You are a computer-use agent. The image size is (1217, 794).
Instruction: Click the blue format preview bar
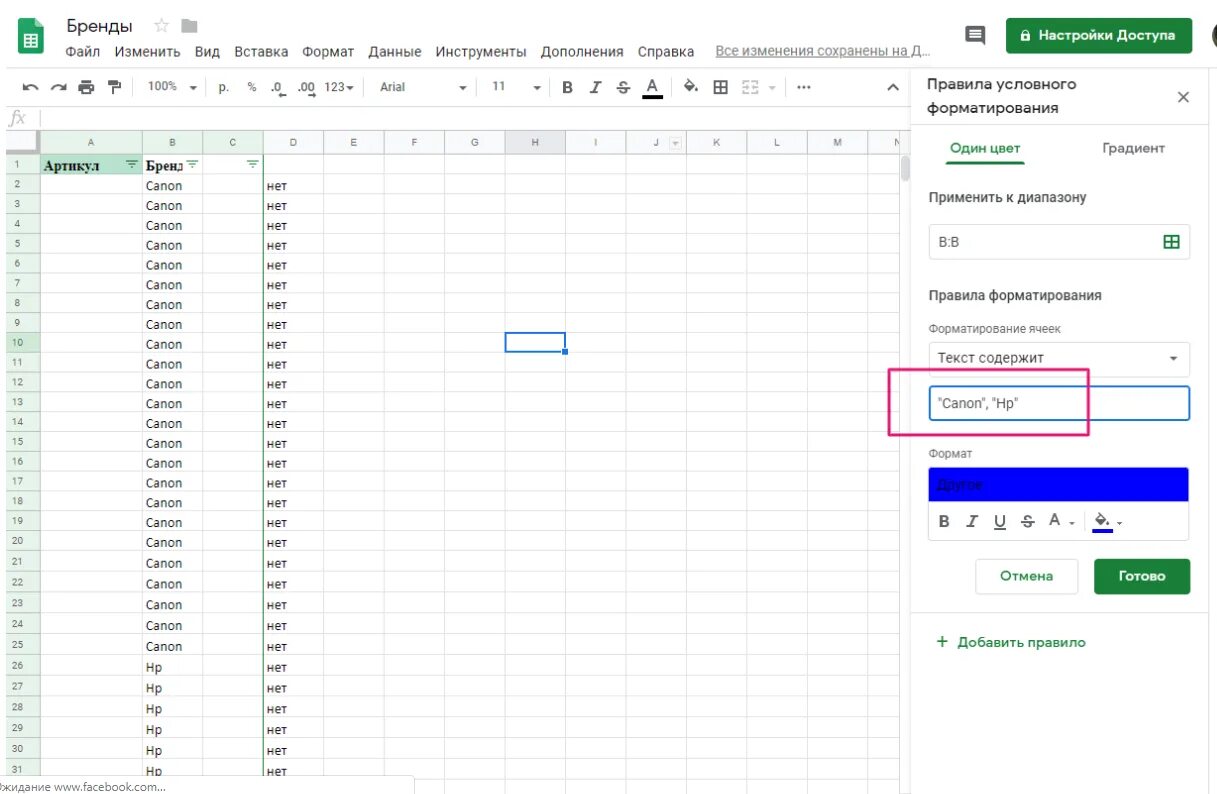[1058, 485]
